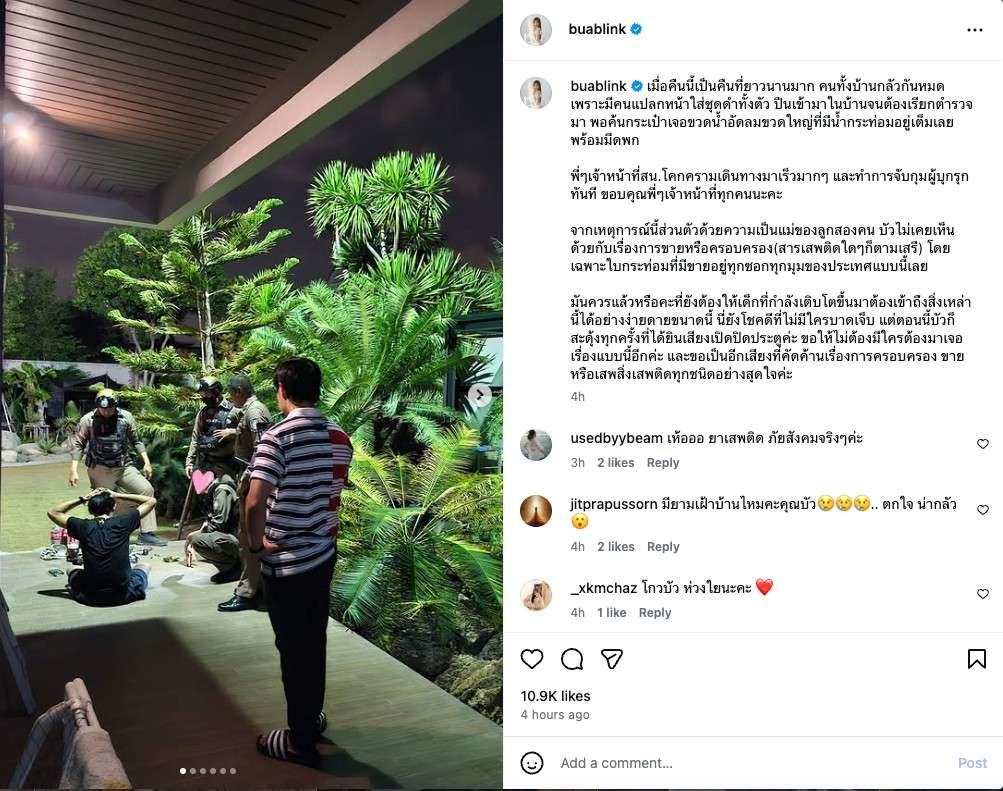Open the emoji picker in the comment box
Viewport: 1003px width, 791px height.
(532, 763)
